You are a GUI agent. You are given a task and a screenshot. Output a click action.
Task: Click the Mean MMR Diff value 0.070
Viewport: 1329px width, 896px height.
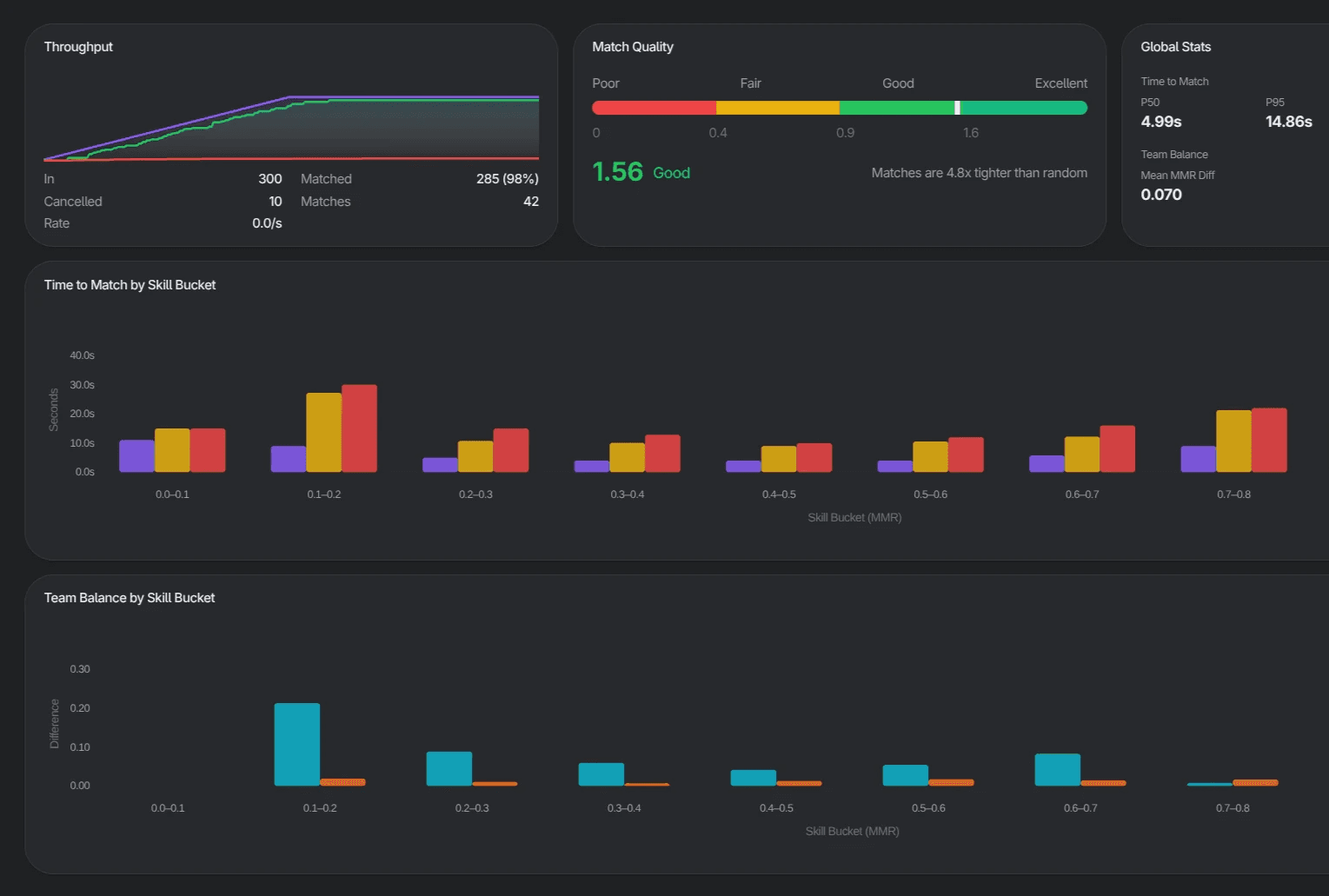click(x=1161, y=195)
